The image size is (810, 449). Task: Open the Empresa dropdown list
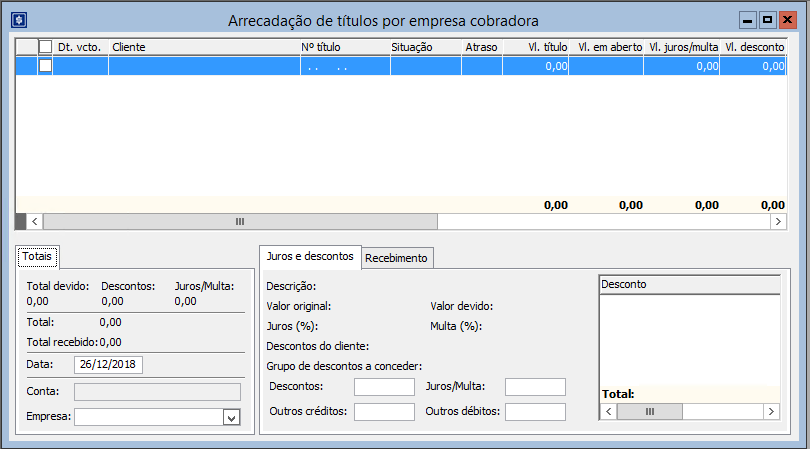[x=231, y=418]
